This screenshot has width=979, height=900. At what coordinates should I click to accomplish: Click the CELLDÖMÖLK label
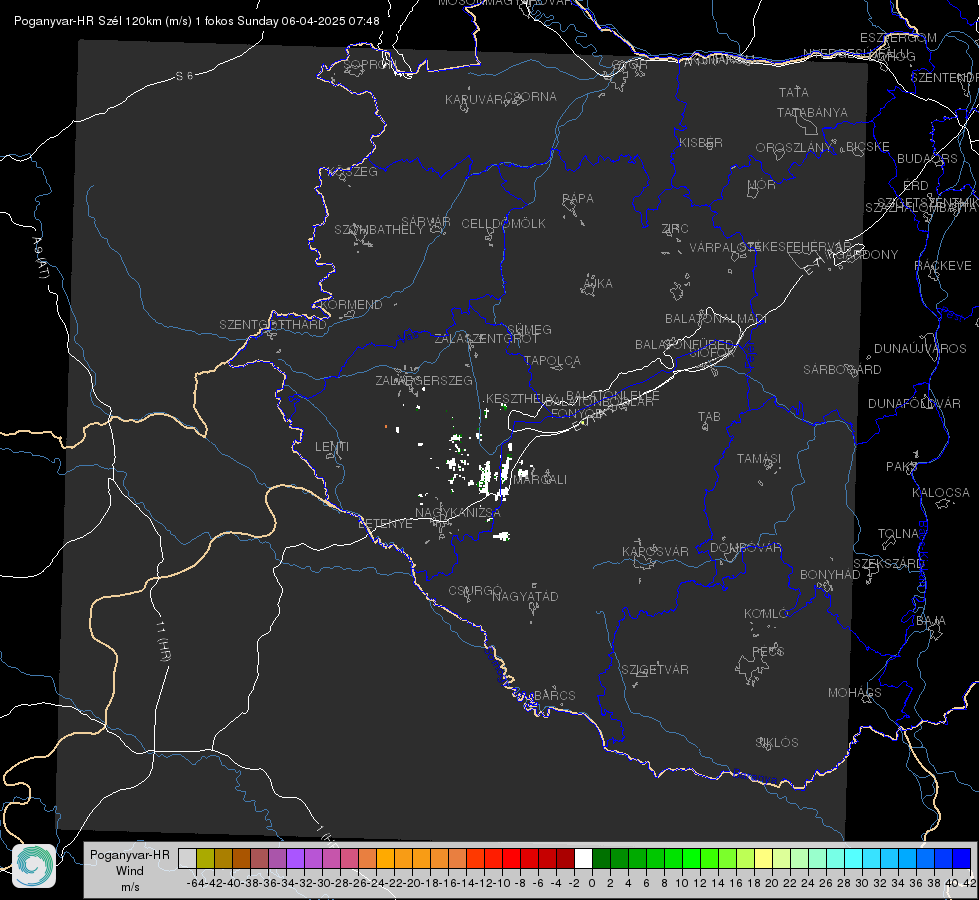coord(503,224)
